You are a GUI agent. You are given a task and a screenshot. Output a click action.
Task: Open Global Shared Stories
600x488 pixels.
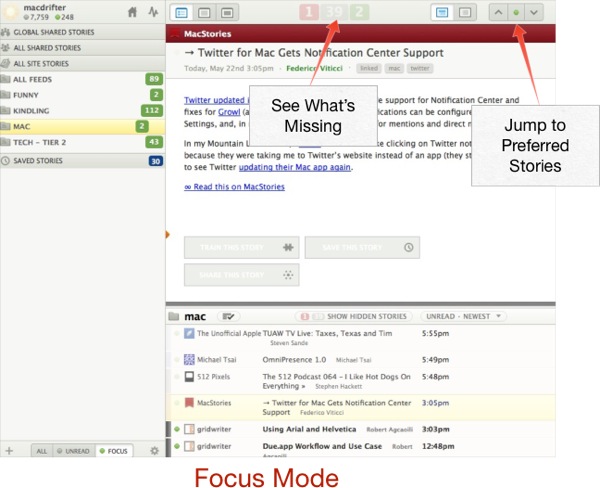(x=82, y=32)
